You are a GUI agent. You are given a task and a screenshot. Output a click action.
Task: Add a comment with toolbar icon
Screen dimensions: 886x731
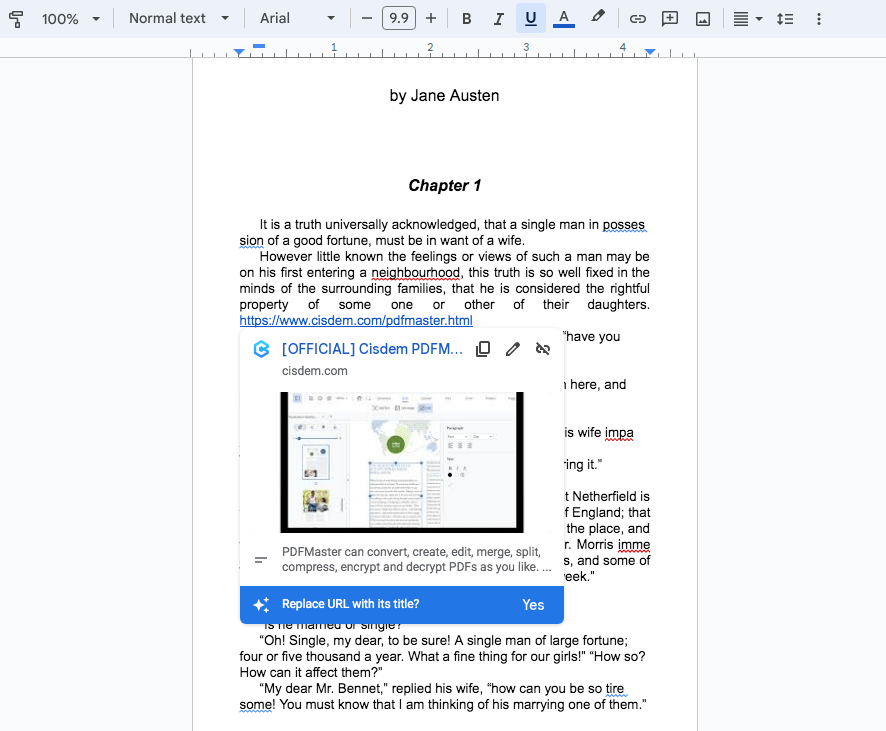tap(670, 19)
